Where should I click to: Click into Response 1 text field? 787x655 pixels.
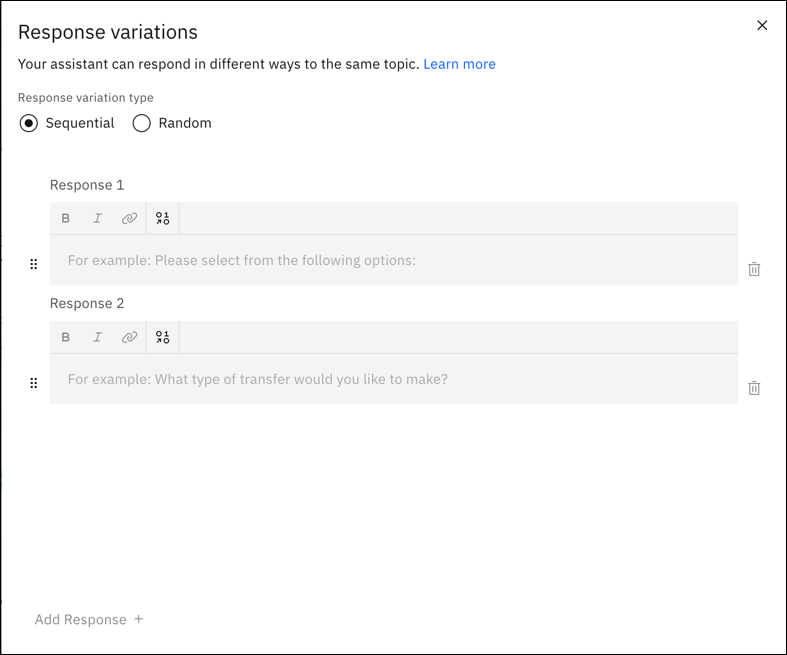(x=394, y=261)
